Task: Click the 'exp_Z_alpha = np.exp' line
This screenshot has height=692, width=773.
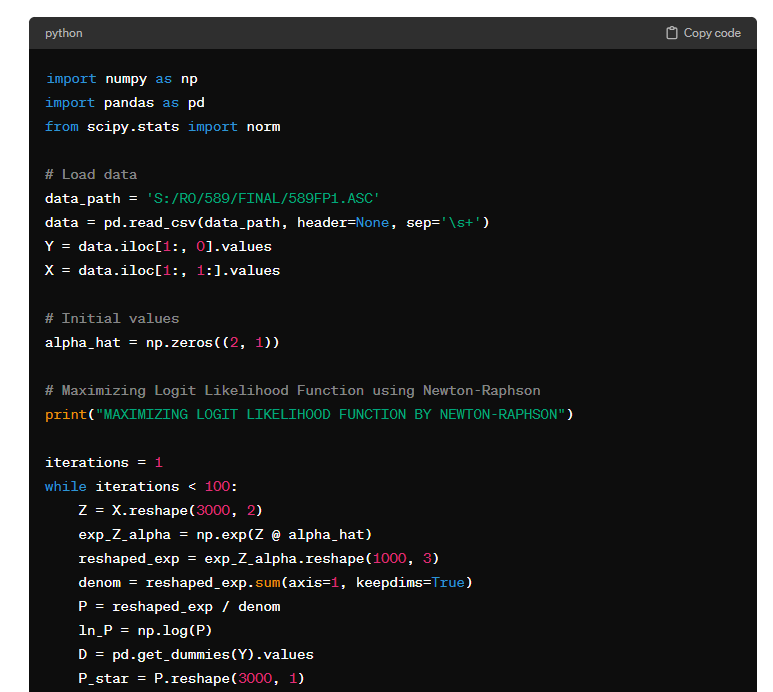Action: tap(225, 535)
